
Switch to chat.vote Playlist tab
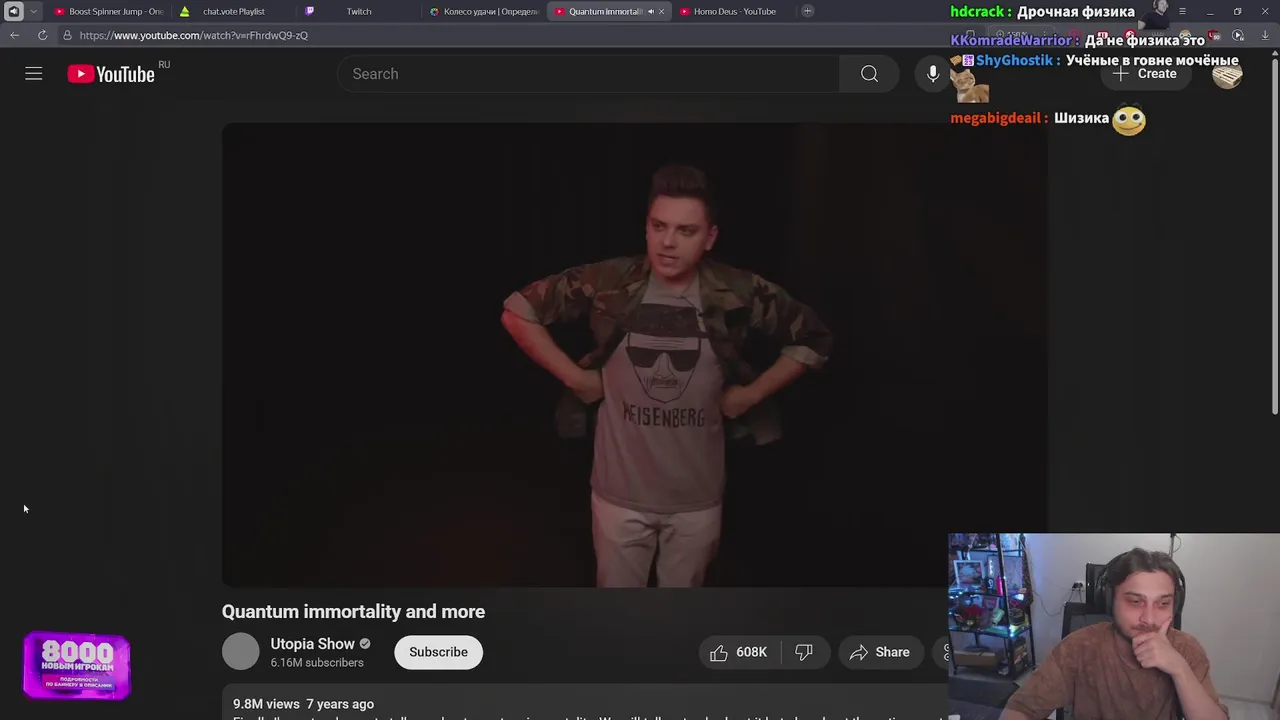click(233, 11)
